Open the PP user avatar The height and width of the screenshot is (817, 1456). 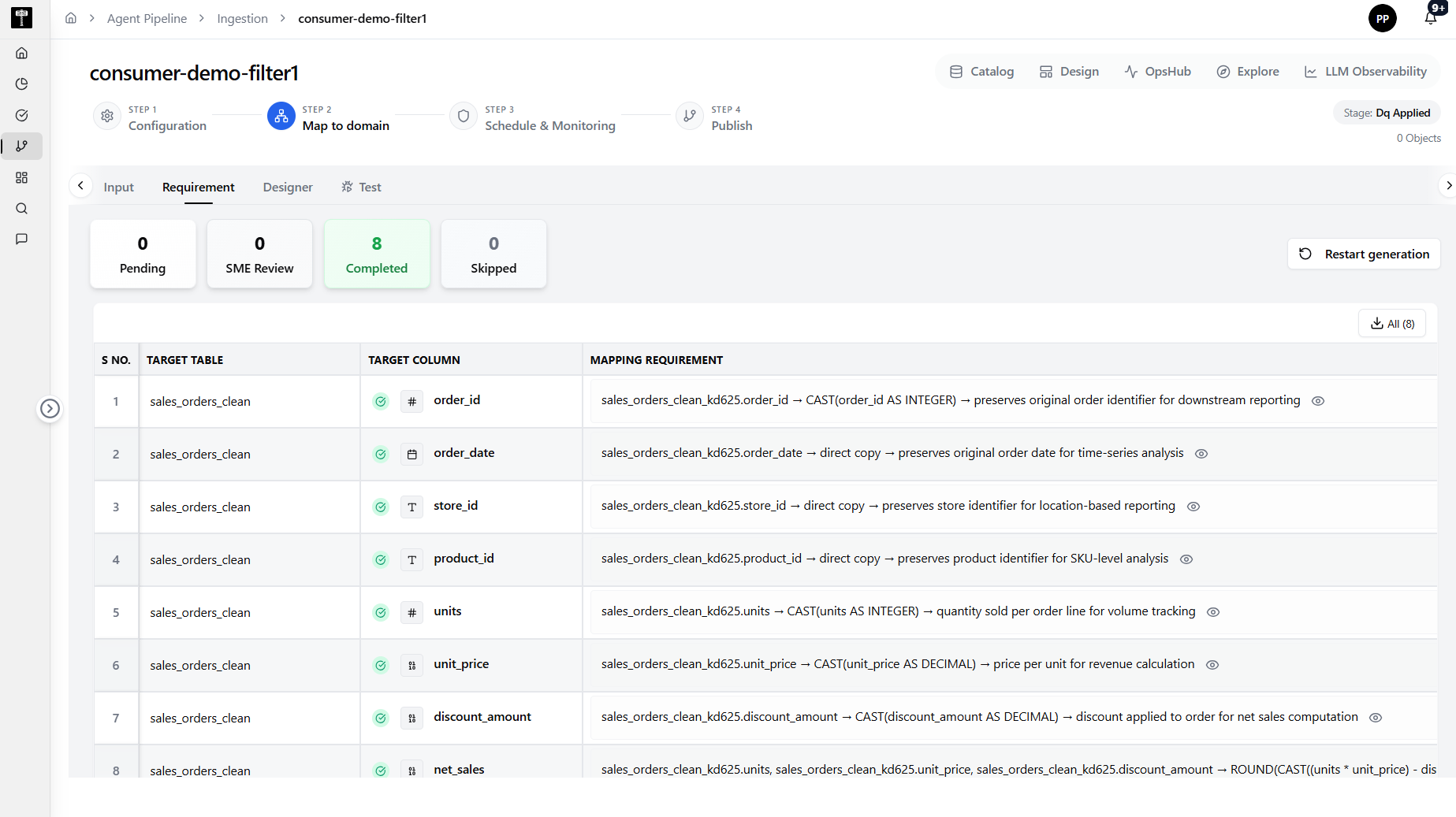click(x=1383, y=18)
